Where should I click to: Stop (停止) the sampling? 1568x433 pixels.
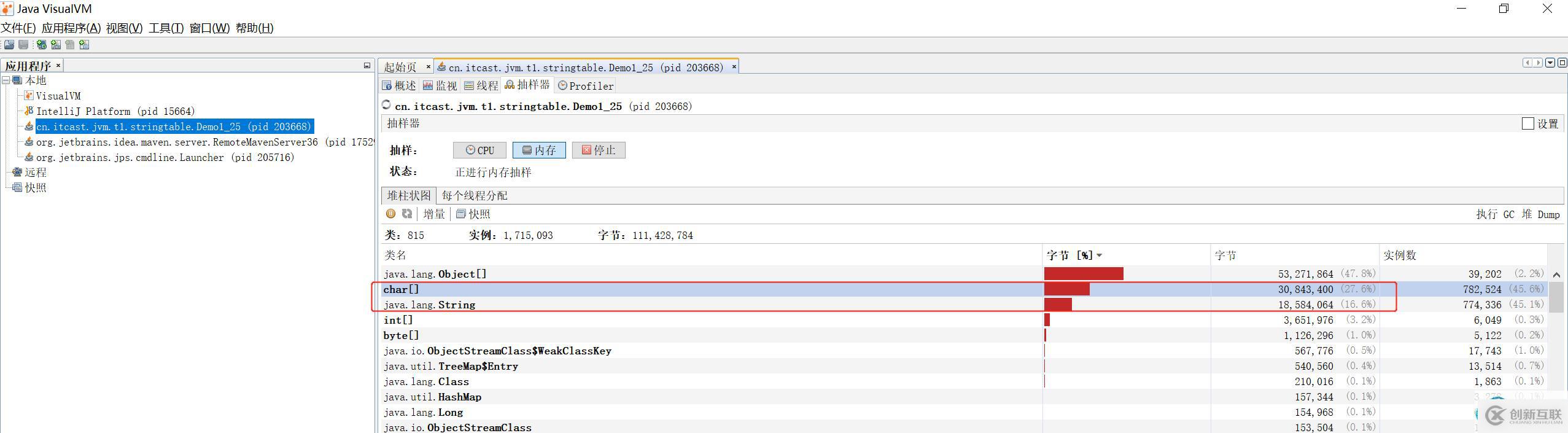(599, 150)
